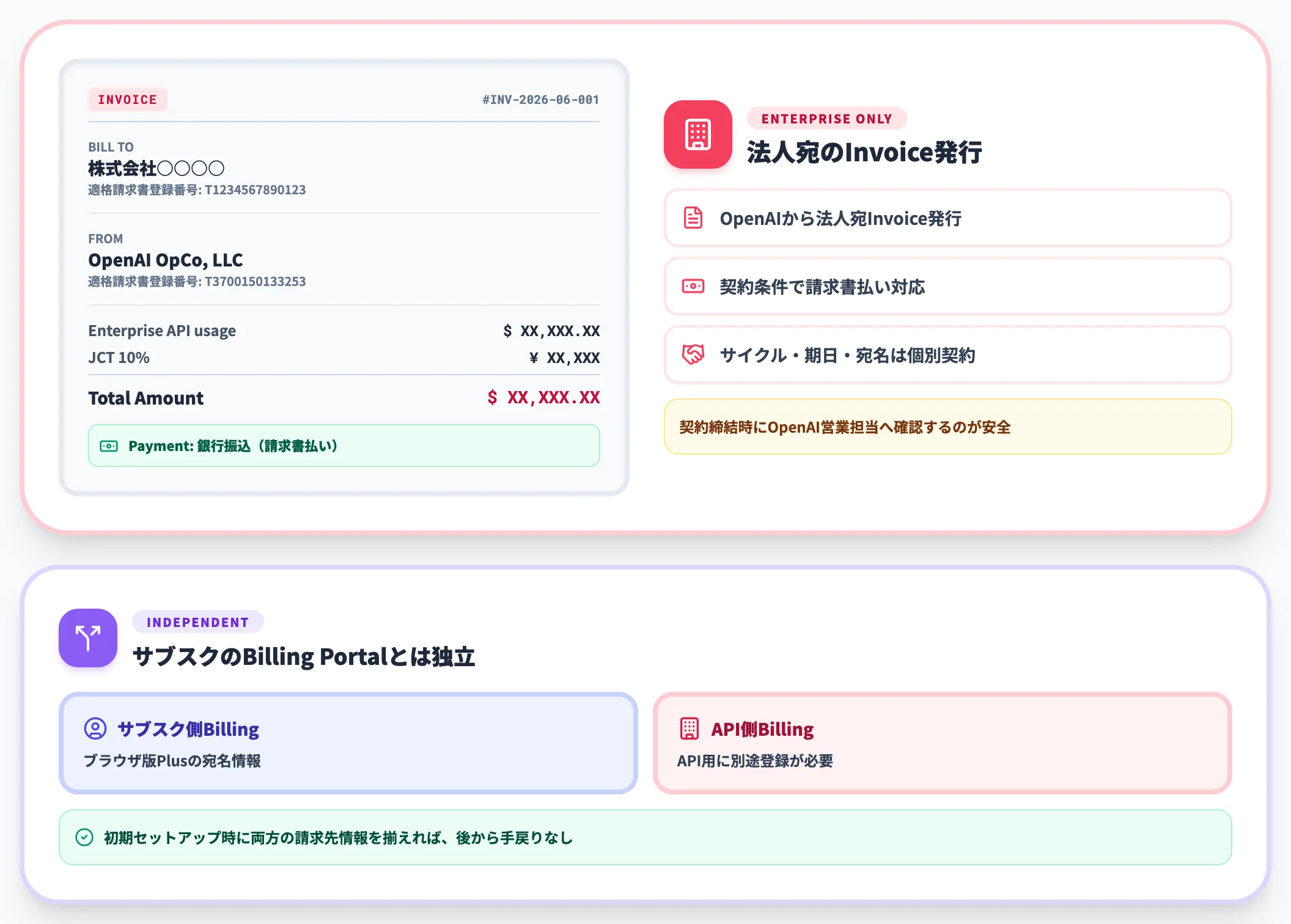
Task: Click the Payment: 銀行振込（請求書払い）box
Action: click(344, 446)
